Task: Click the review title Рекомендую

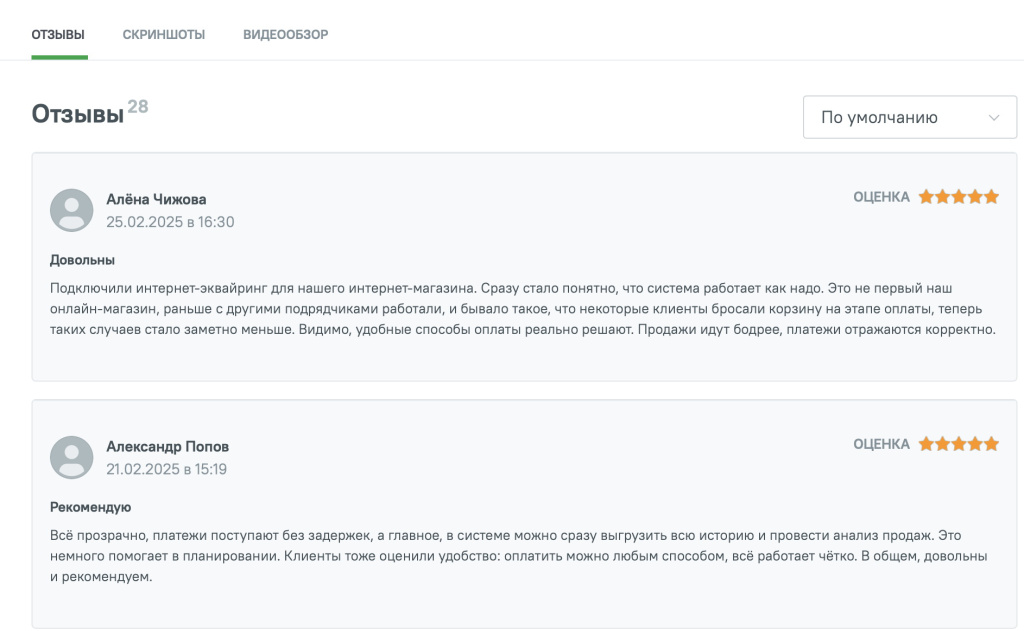Action: 90,507
